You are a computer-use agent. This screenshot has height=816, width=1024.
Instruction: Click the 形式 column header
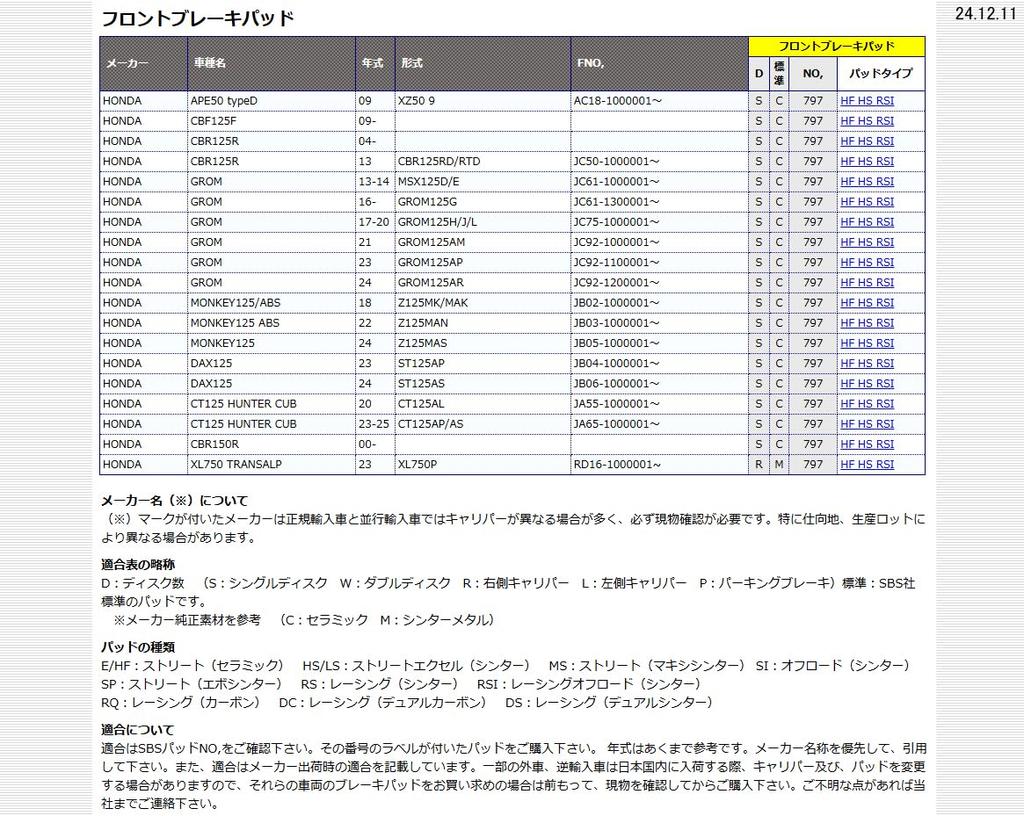(x=412, y=63)
